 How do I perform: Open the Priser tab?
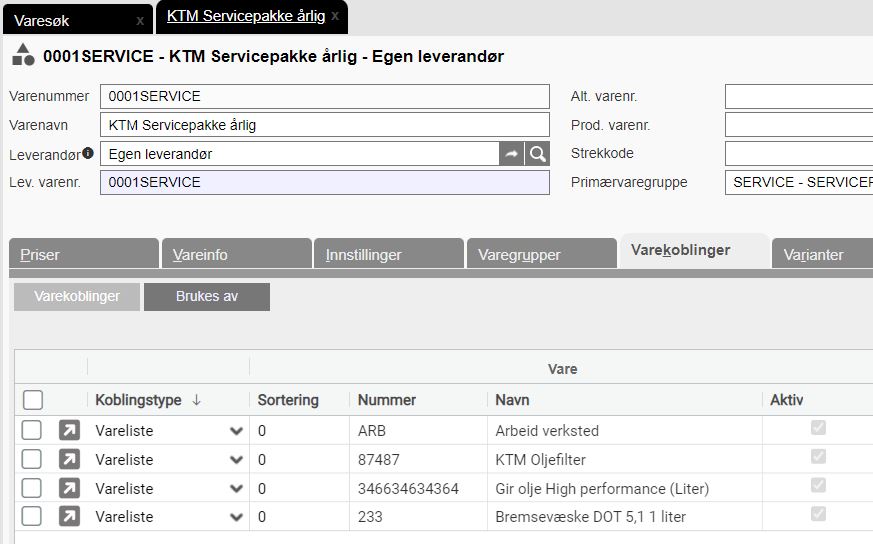84,254
